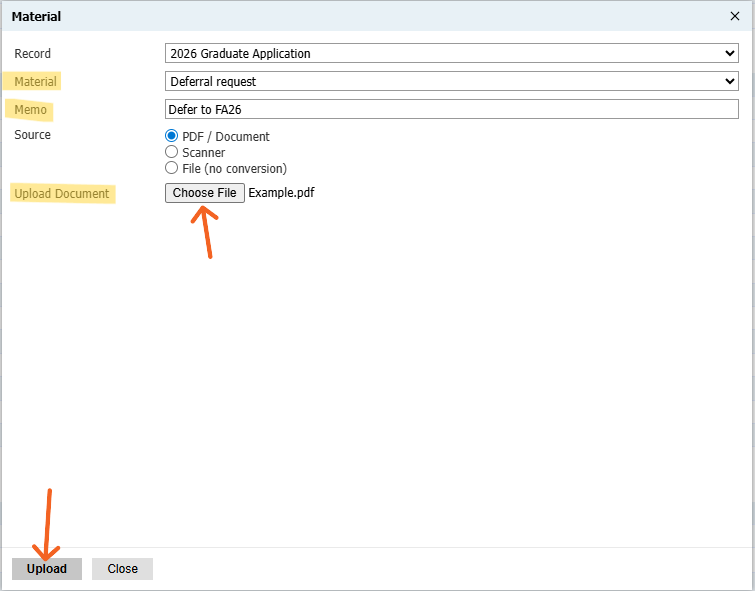Click the Source field label
This screenshot has width=755, height=591.
(x=33, y=135)
